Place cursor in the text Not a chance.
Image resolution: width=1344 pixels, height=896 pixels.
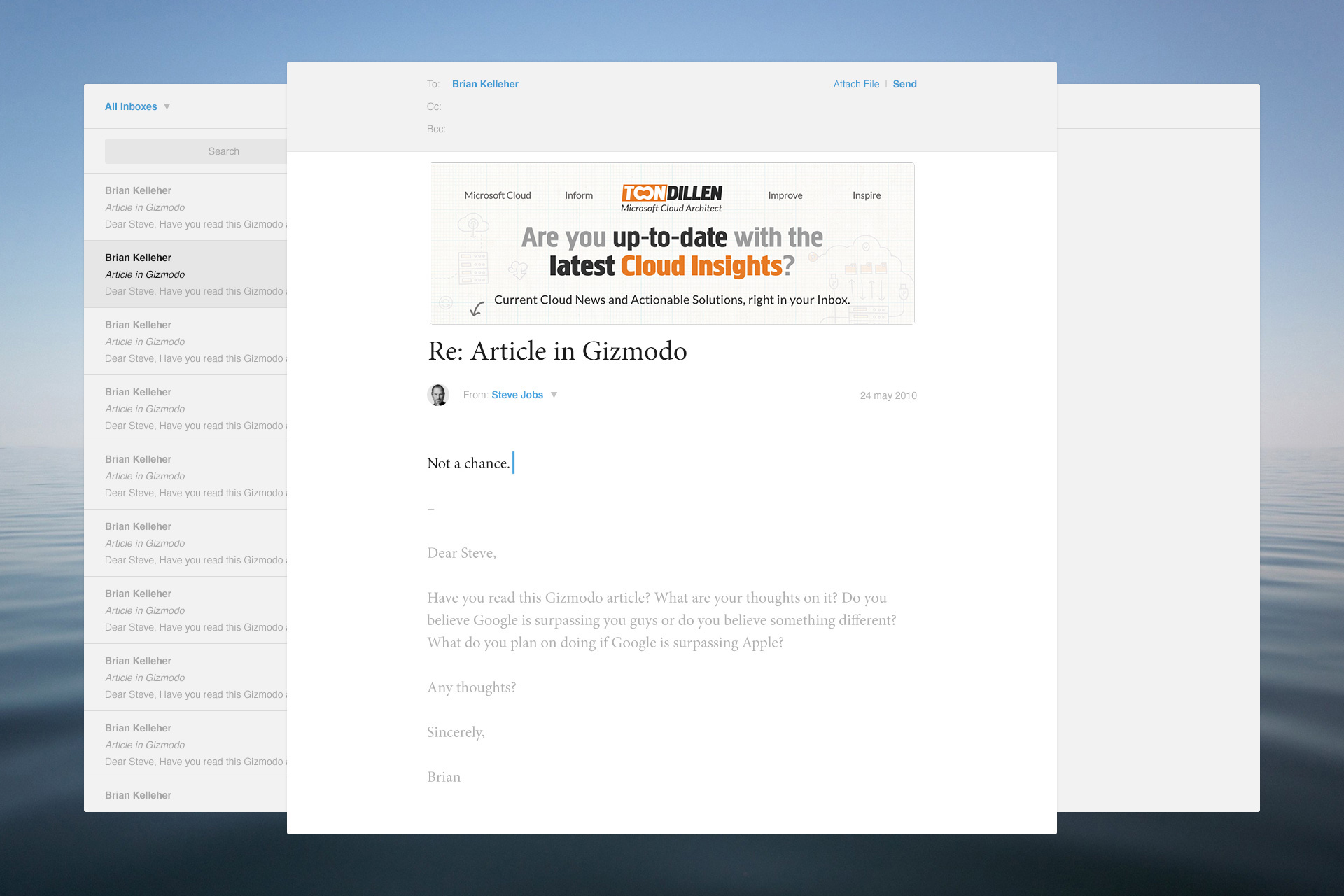[x=468, y=463]
